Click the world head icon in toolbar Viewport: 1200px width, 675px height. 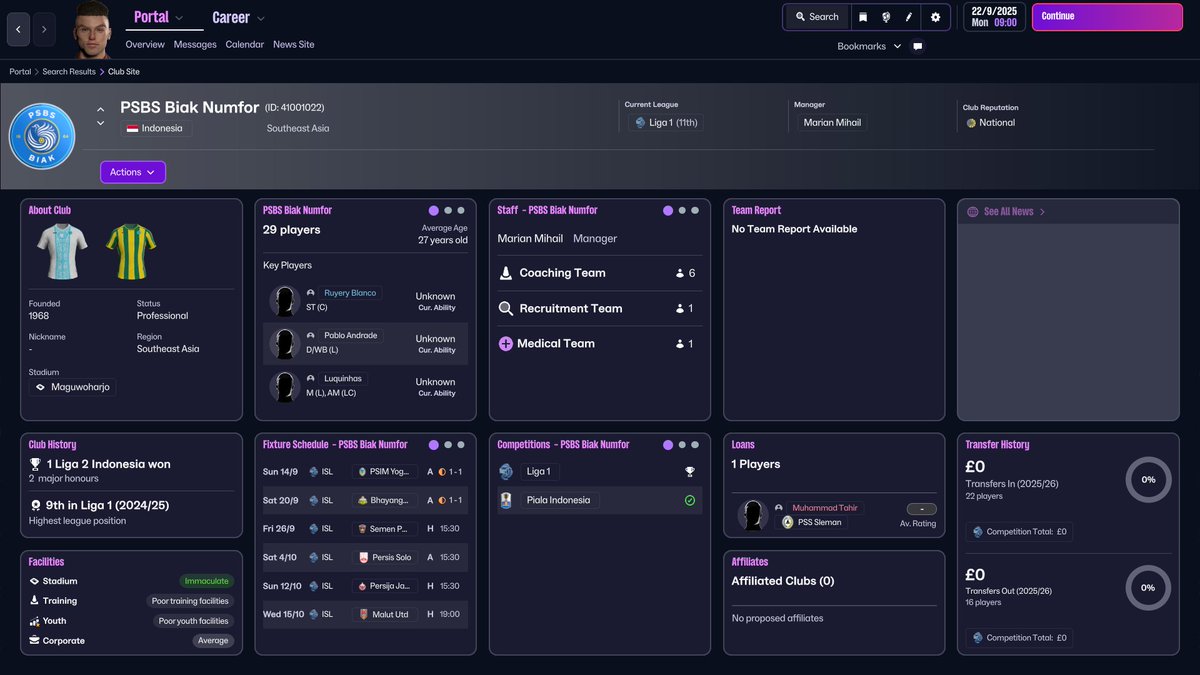click(x=886, y=17)
